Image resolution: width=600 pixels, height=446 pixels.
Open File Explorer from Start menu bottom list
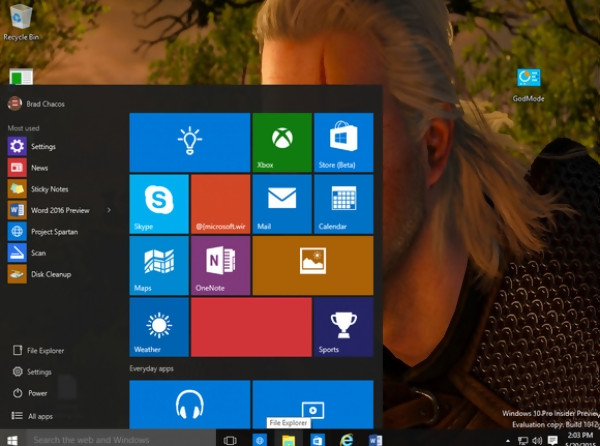(x=46, y=350)
